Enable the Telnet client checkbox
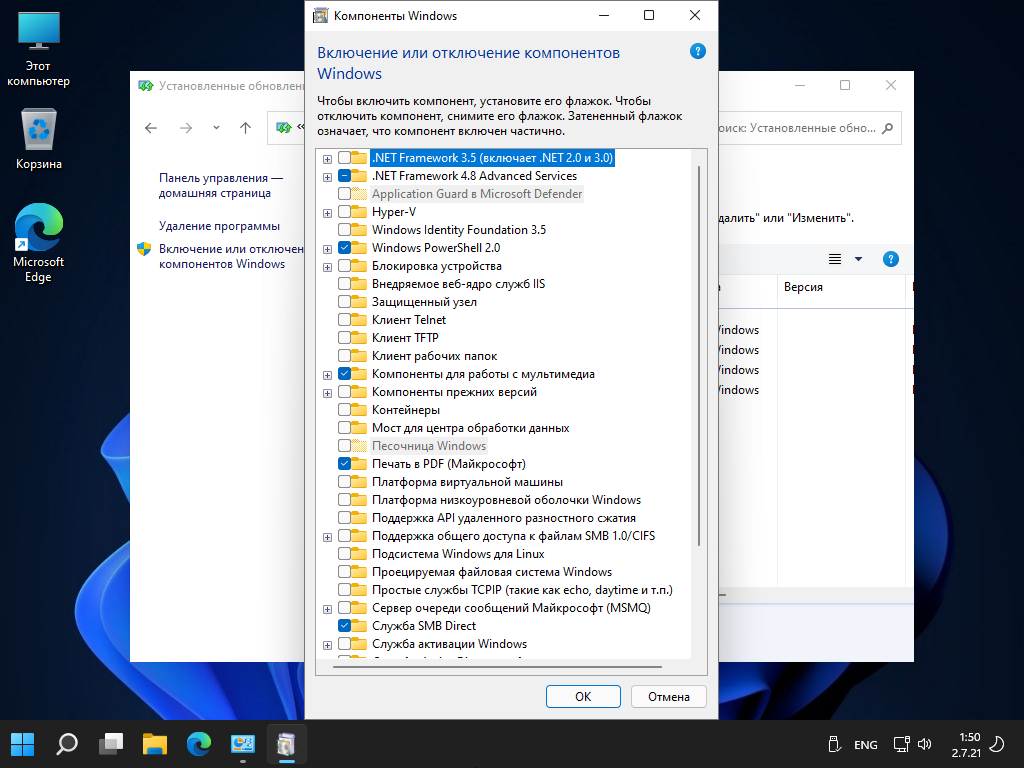The height and width of the screenshot is (768, 1024). pos(345,320)
